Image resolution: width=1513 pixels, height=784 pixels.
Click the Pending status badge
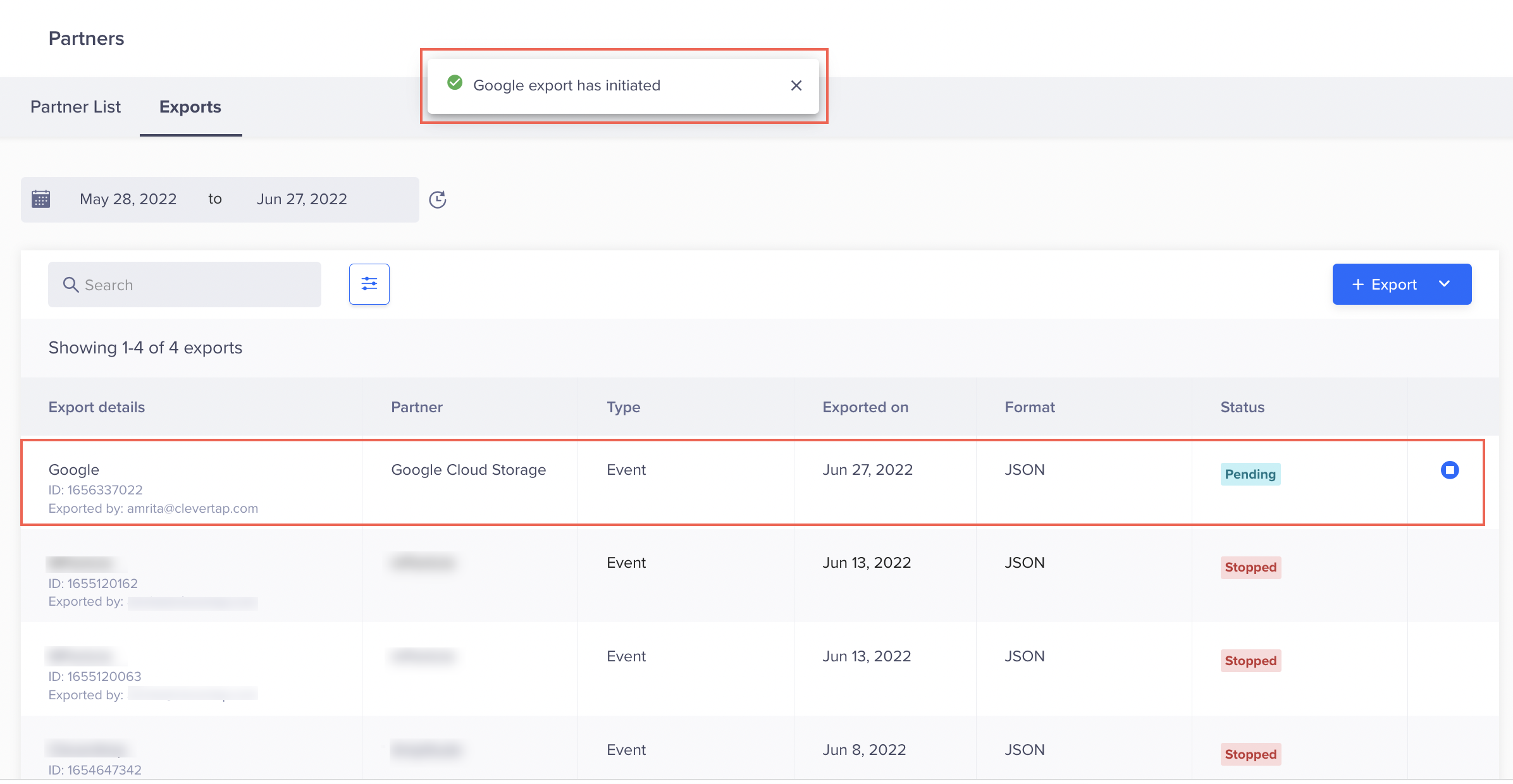[x=1250, y=474]
